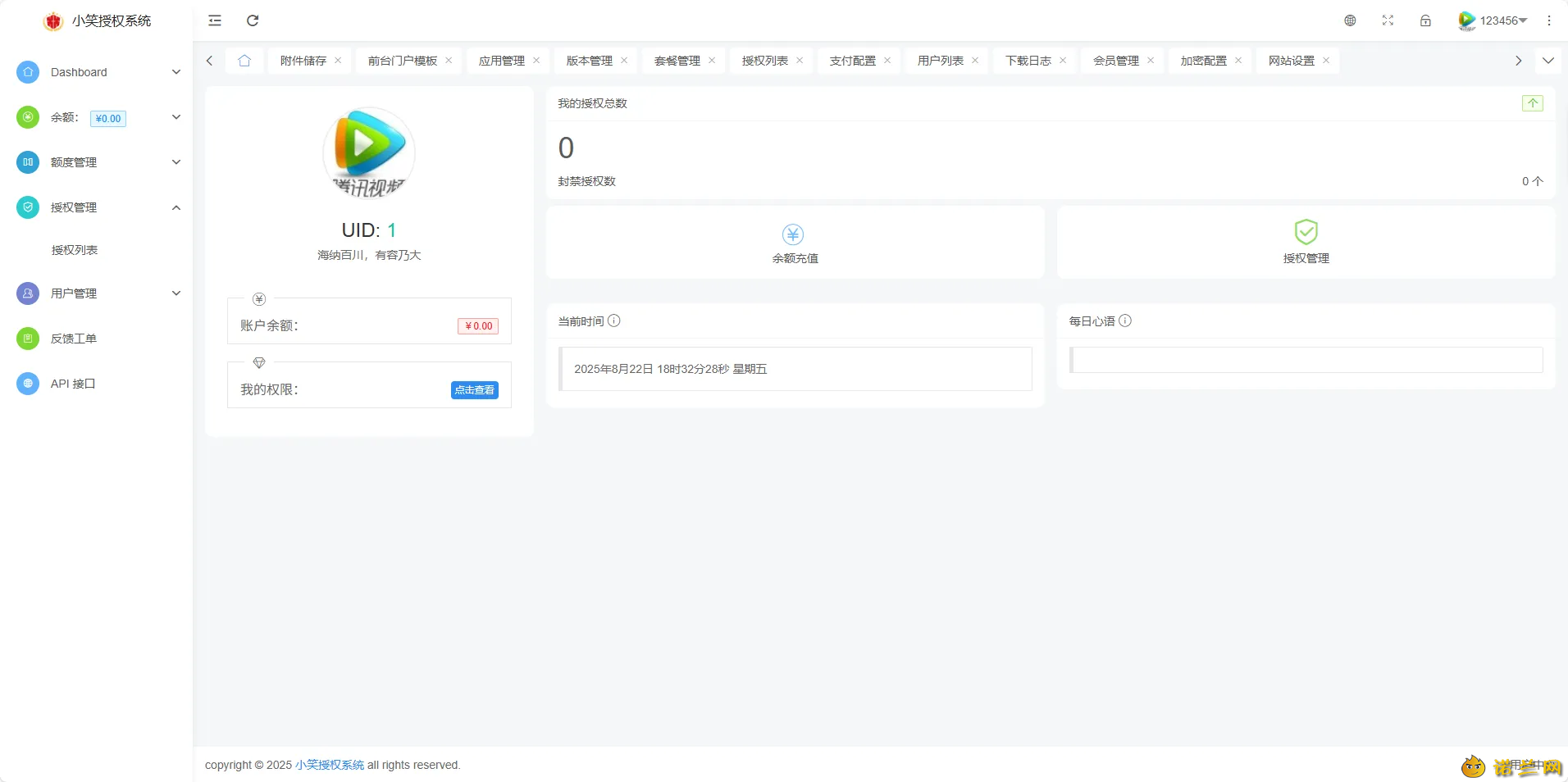
Task: Click the 每日心语 empty quote box
Action: pyautogui.click(x=1306, y=360)
